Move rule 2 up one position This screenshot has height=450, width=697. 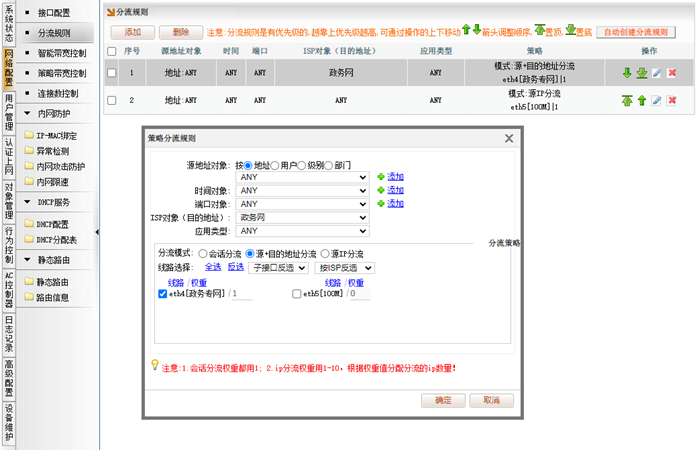pyautogui.click(x=642, y=101)
